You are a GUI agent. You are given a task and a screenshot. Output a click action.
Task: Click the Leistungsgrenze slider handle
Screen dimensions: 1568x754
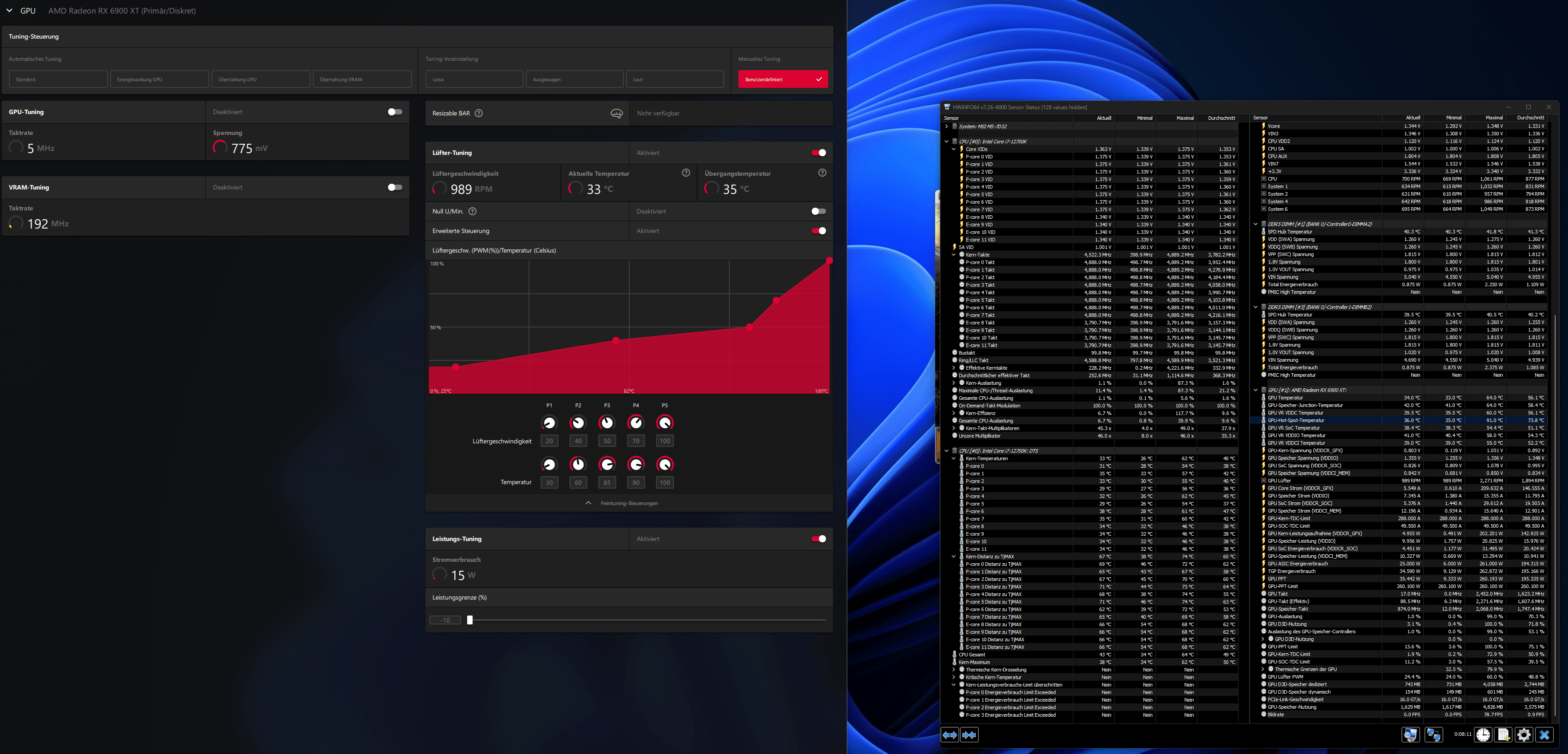coord(469,620)
